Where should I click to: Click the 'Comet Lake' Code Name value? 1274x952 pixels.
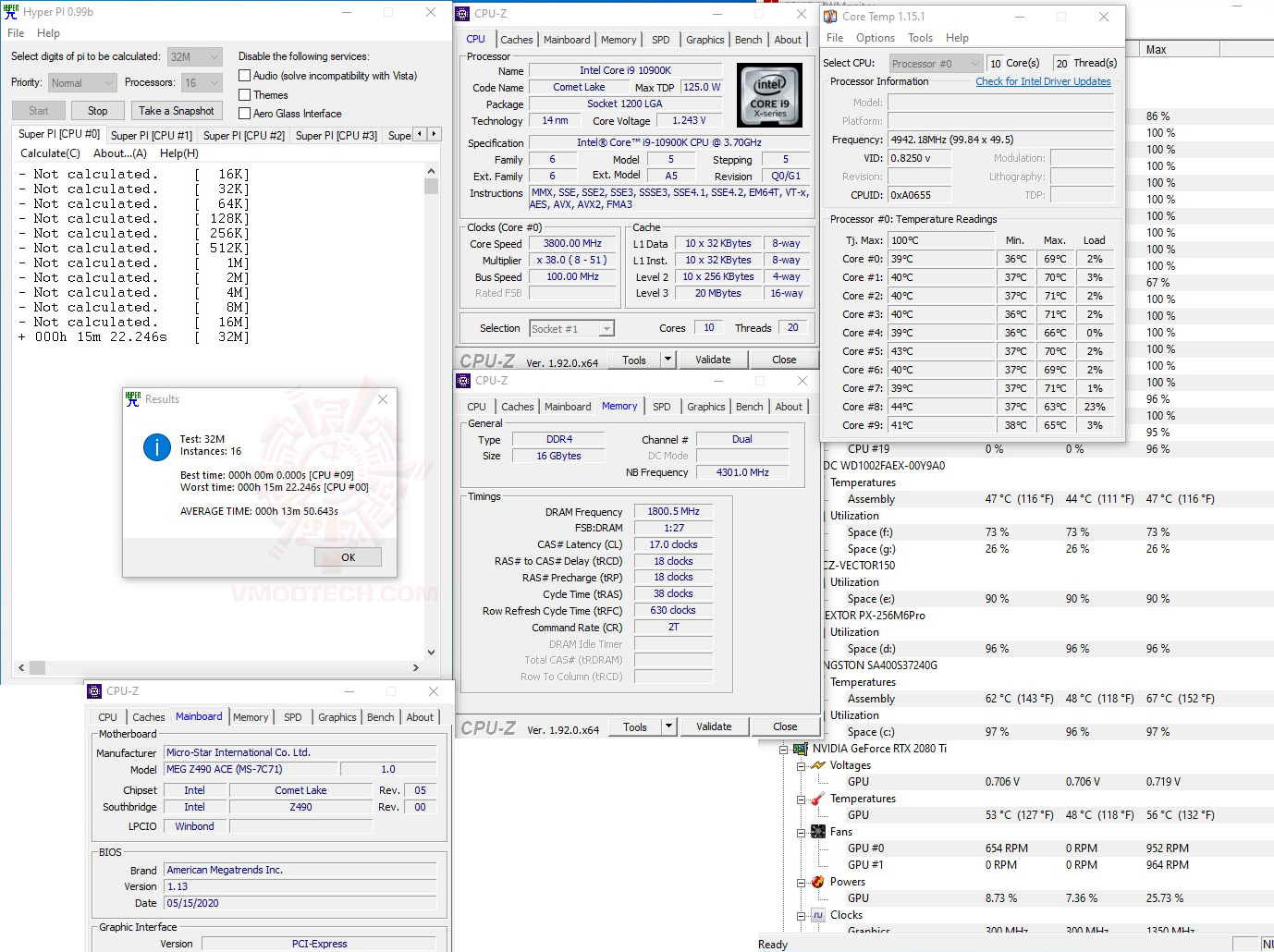coord(580,87)
